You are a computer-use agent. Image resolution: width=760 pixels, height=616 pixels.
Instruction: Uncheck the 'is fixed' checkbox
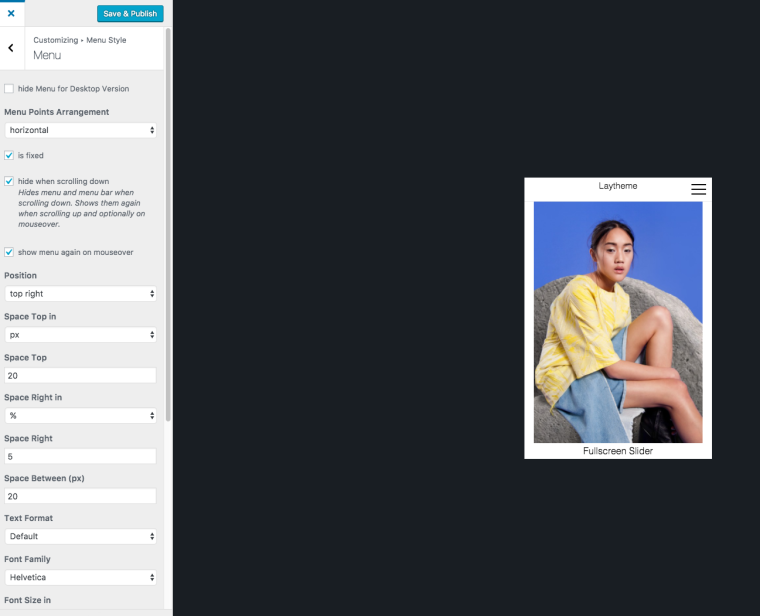(x=9, y=156)
